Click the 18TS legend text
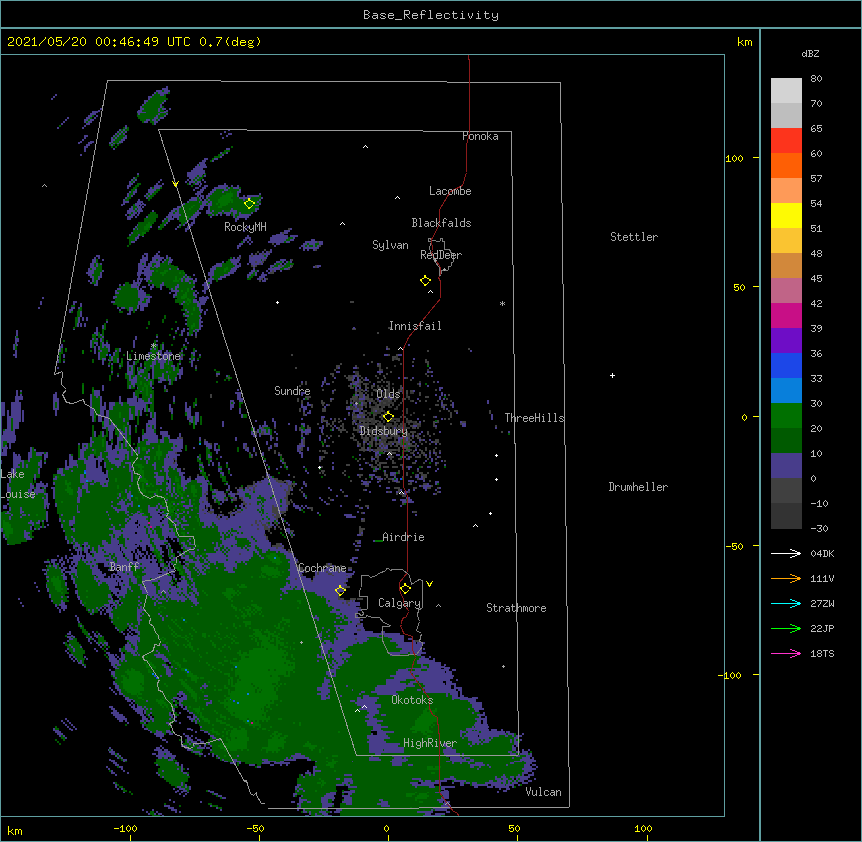862x842 pixels. pyautogui.click(x=822, y=653)
